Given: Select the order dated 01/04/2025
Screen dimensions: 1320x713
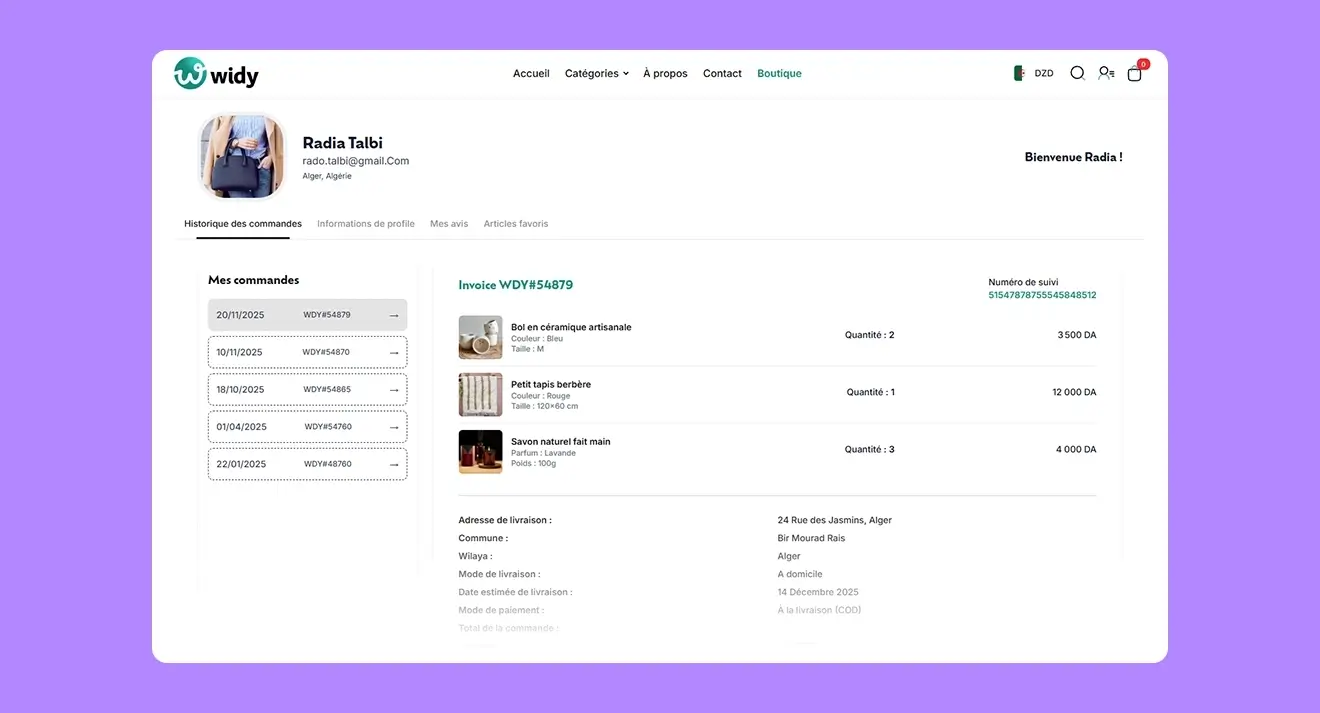Looking at the screenshot, I should (307, 427).
